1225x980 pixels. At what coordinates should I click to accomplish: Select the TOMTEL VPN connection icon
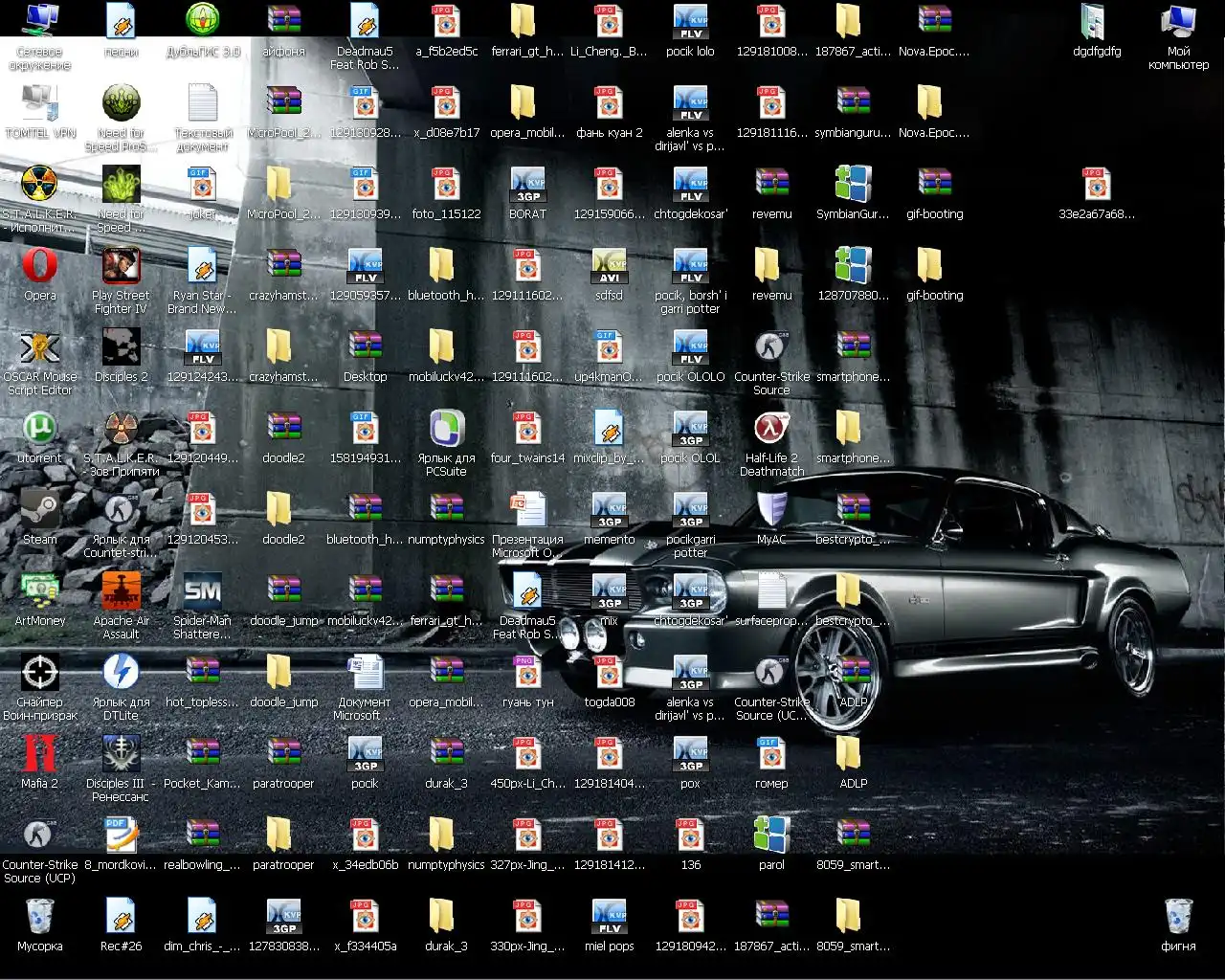pyautogui.click(x=39, y=103)
